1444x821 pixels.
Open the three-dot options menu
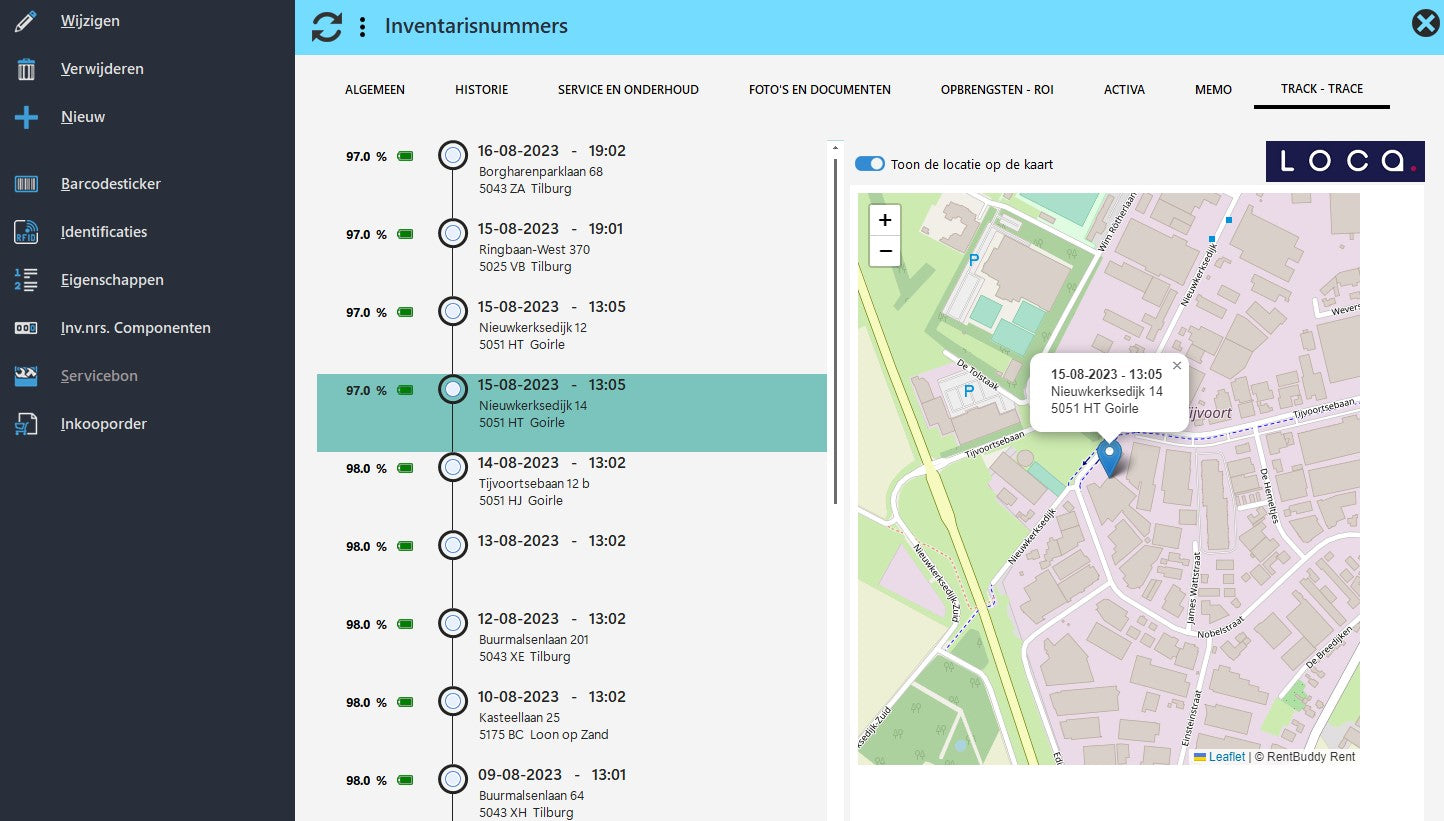coord(362,27)
